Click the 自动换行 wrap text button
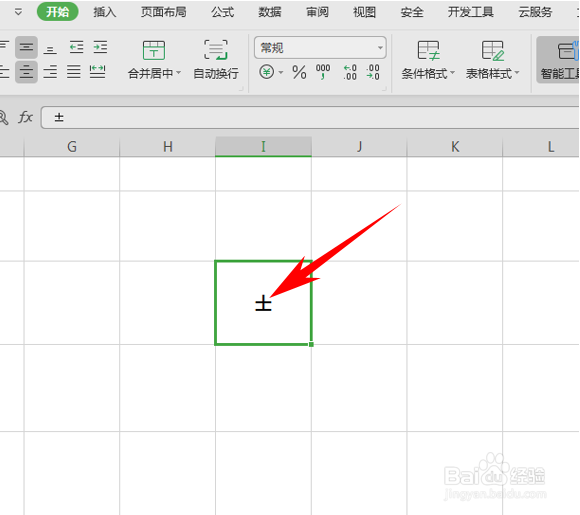580x515 pixels. [x=216, y=60]
